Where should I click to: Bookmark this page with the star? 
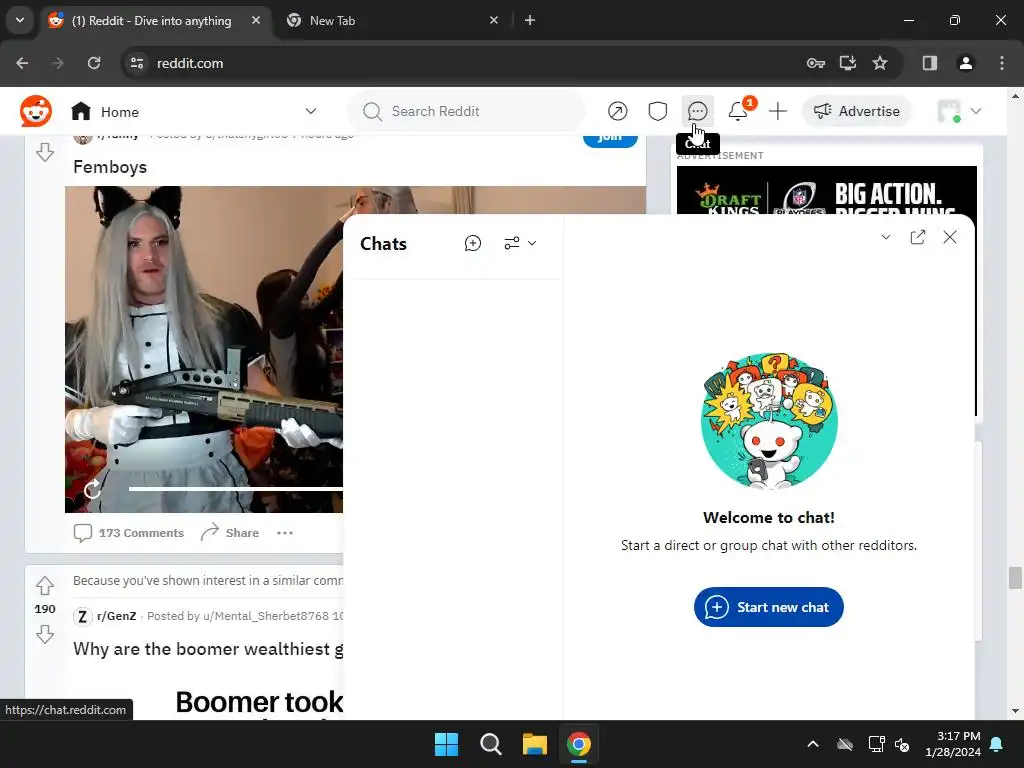coord(880,63)
